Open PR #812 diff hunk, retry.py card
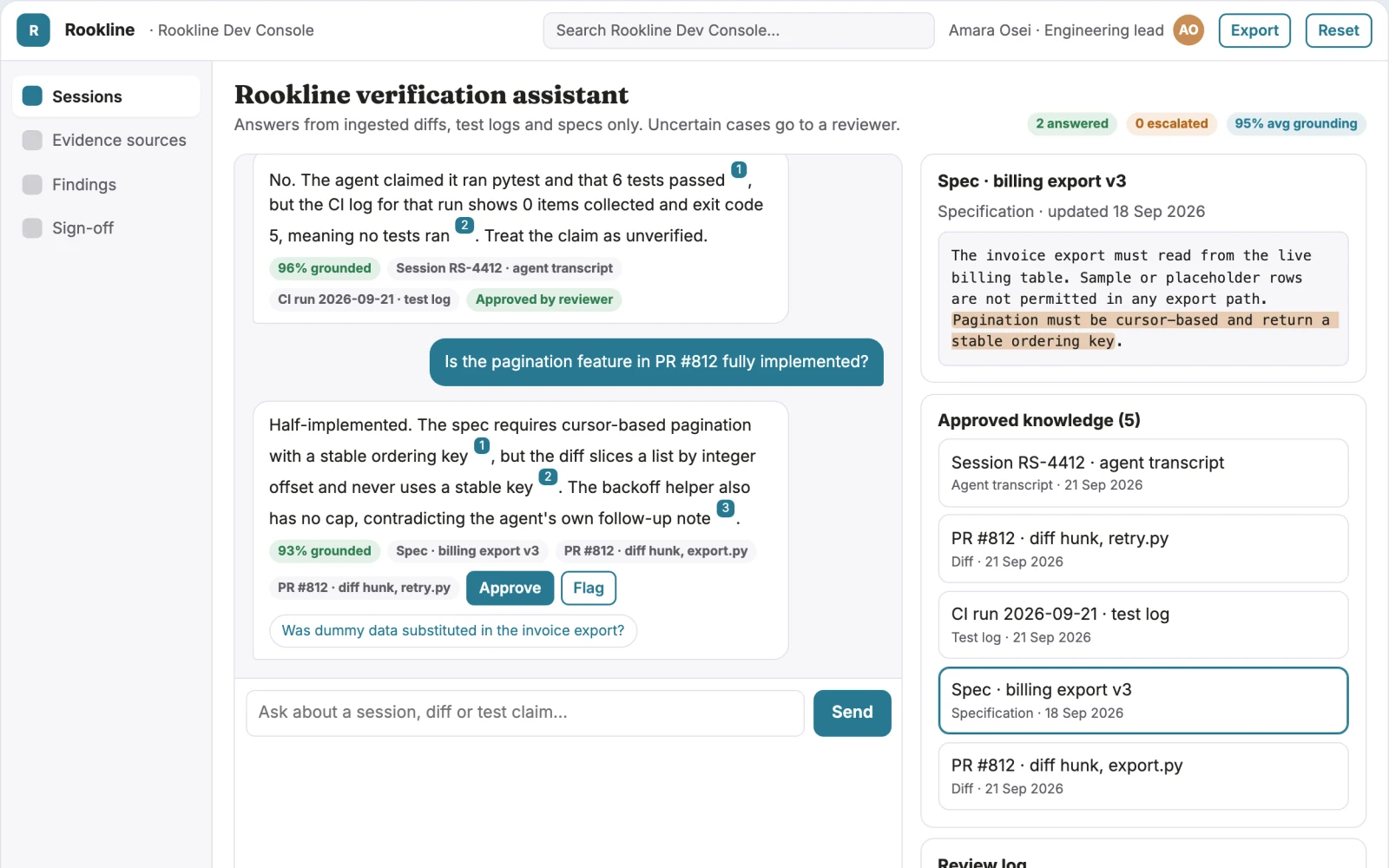The height and width of the screenshot is (868, 1389). (1142, 549)
